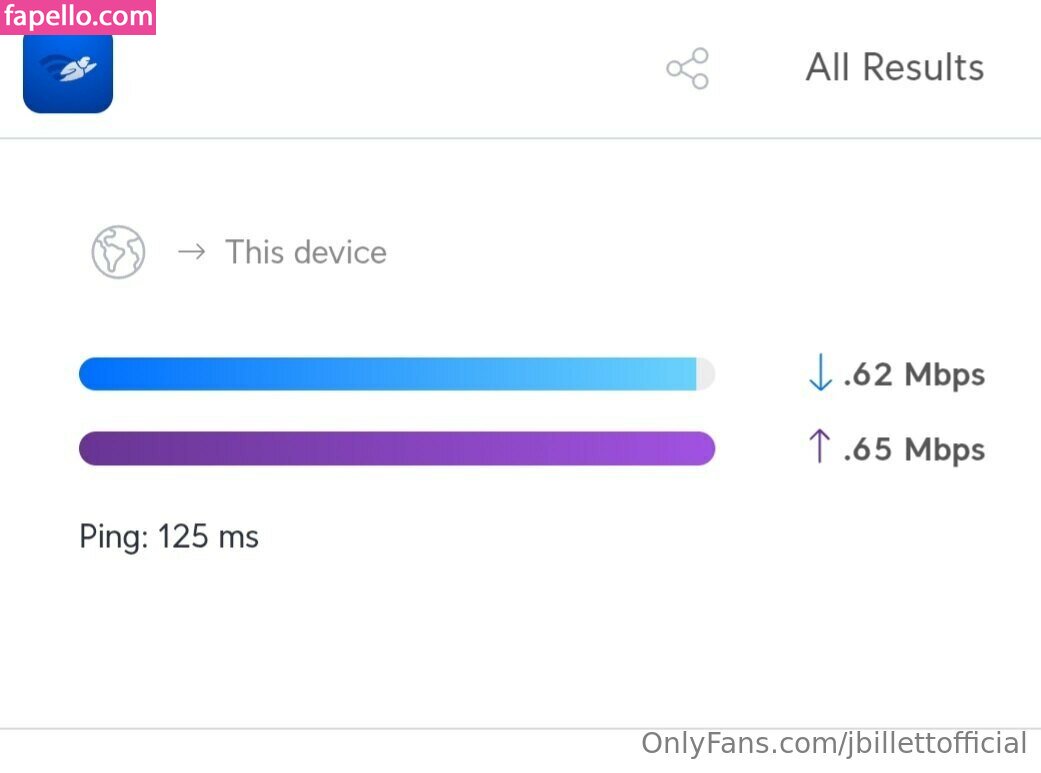Click the blue download arrow icon

pyautogui.click(x=819, y=374)
